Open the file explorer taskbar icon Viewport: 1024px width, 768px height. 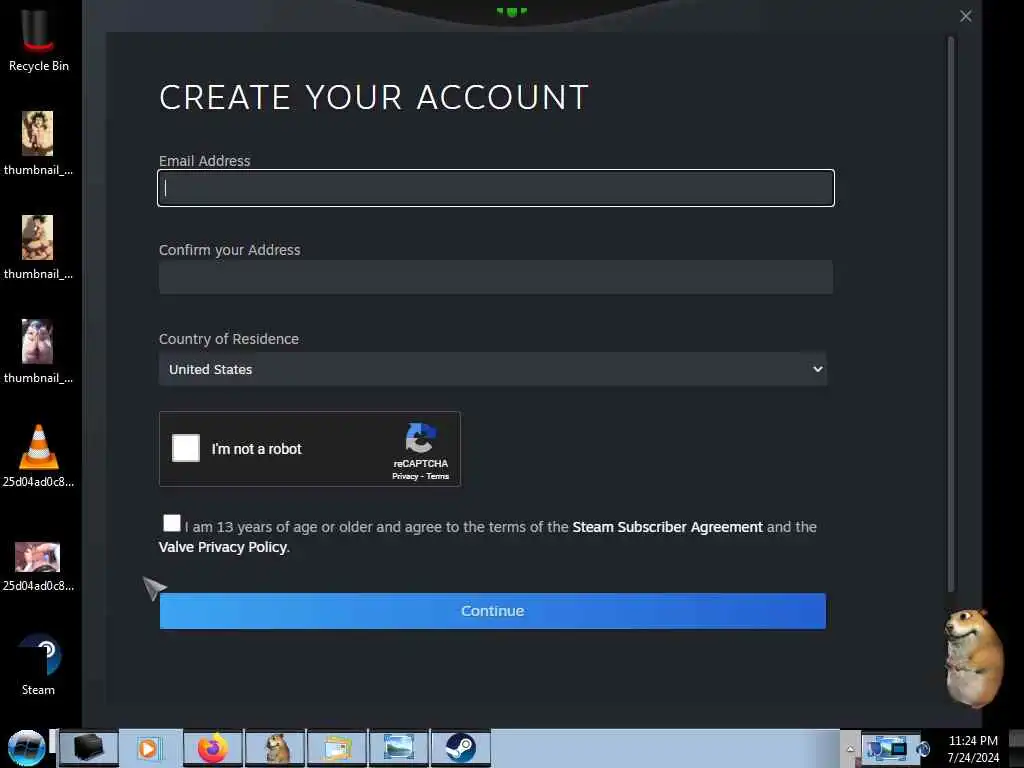(x=337, y=748)
